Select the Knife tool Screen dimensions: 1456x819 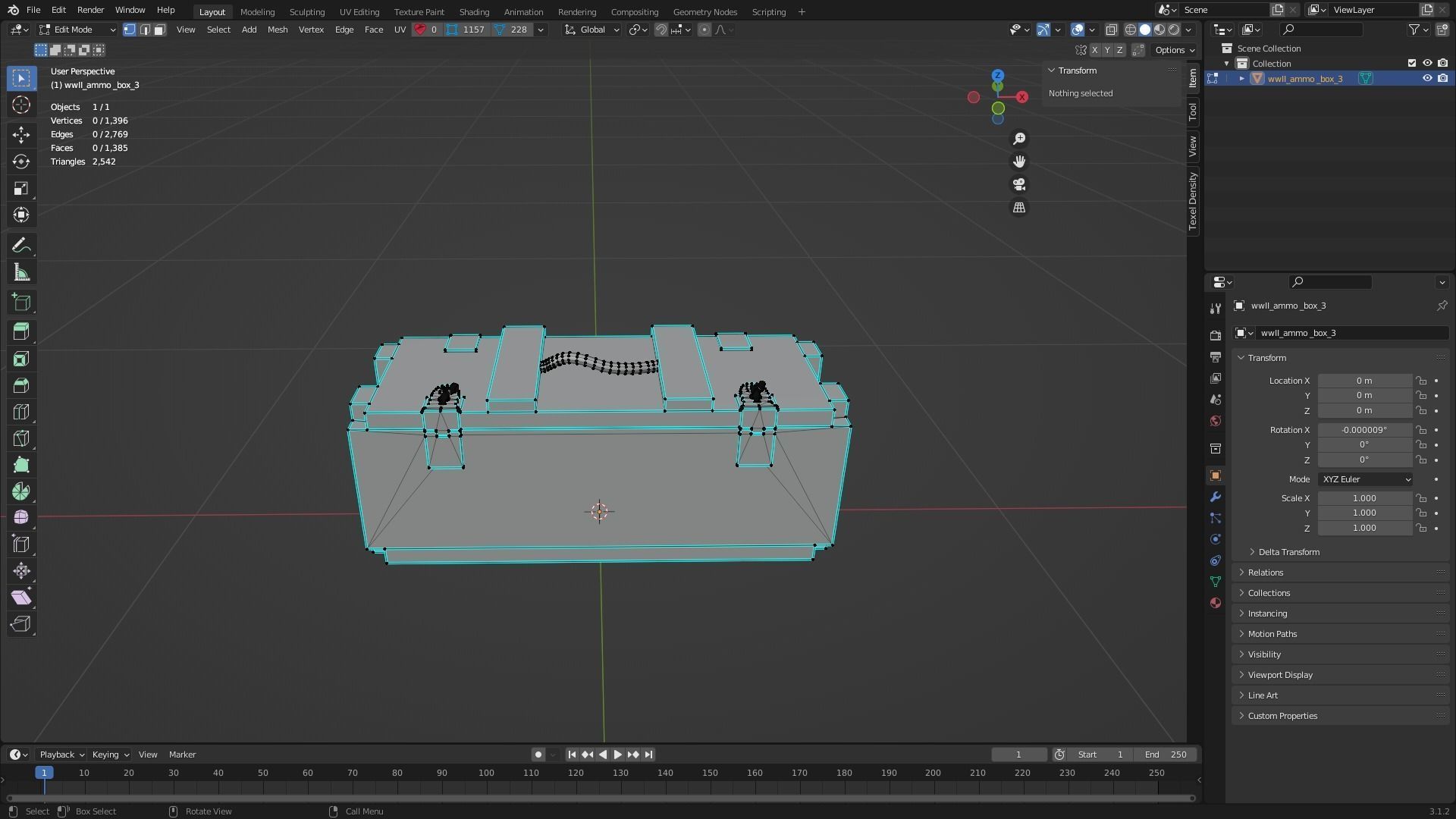21,438
